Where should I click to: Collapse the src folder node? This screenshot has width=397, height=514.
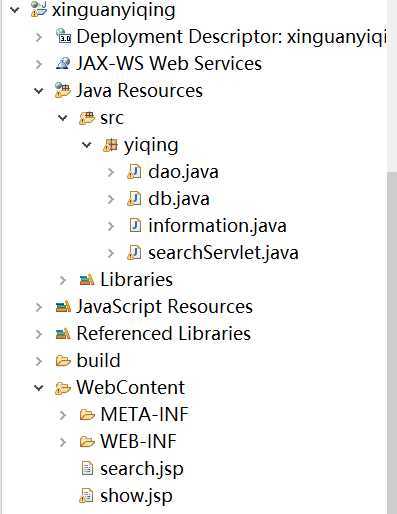click(63, 118)
